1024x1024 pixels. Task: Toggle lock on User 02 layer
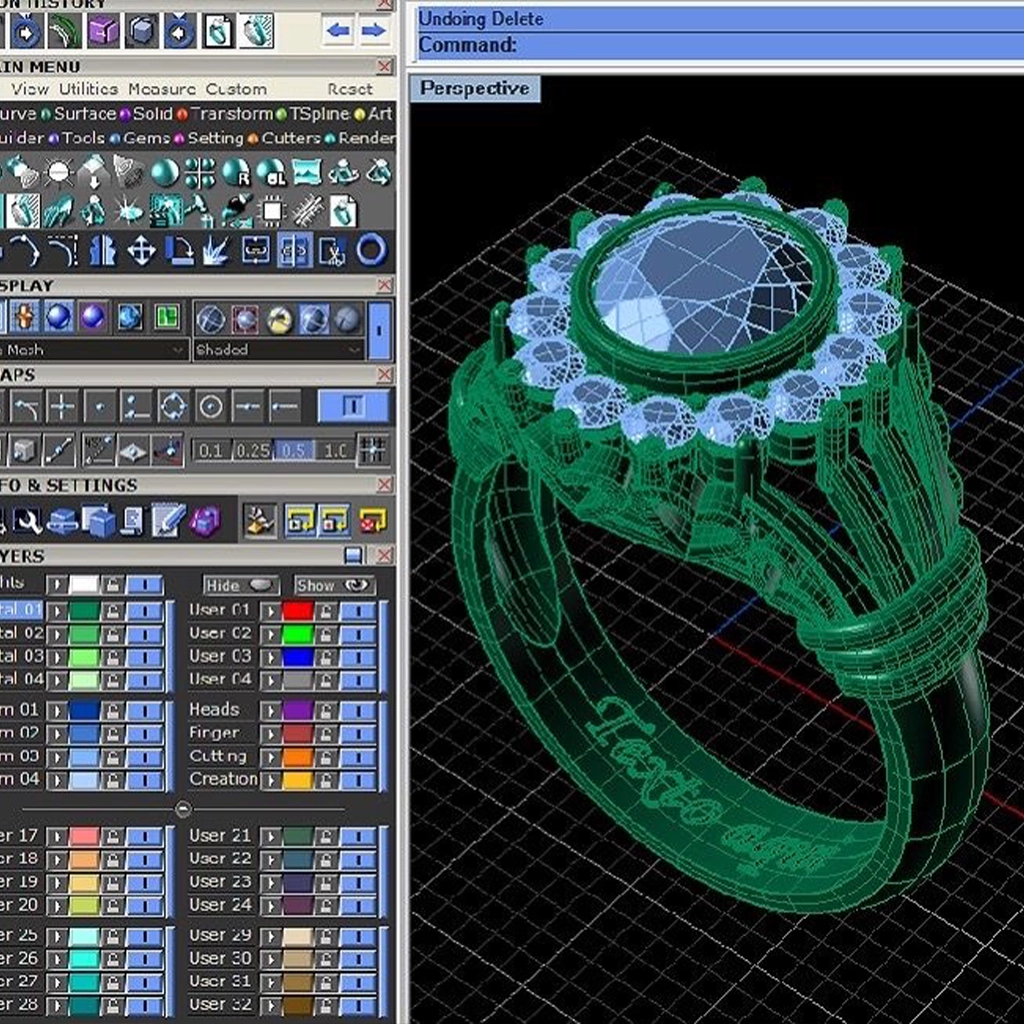point(325,634)
